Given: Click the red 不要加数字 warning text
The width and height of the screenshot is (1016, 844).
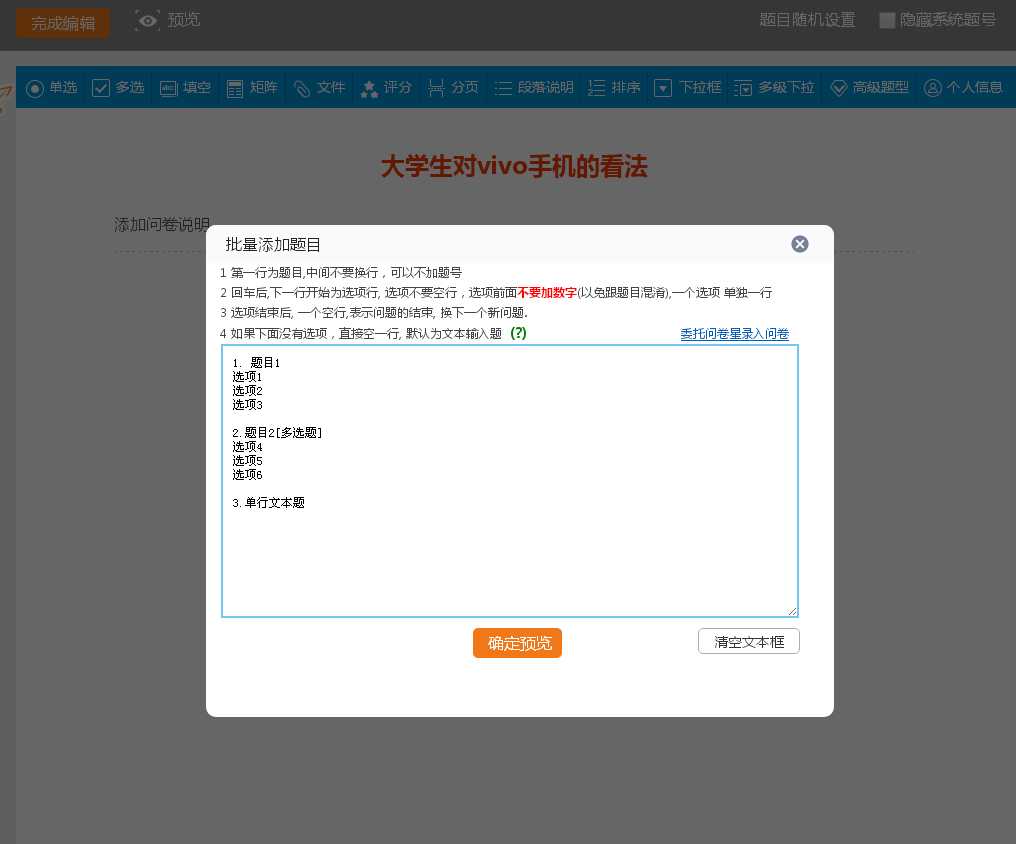Looking at the screenshot, I should click(547, 293).
